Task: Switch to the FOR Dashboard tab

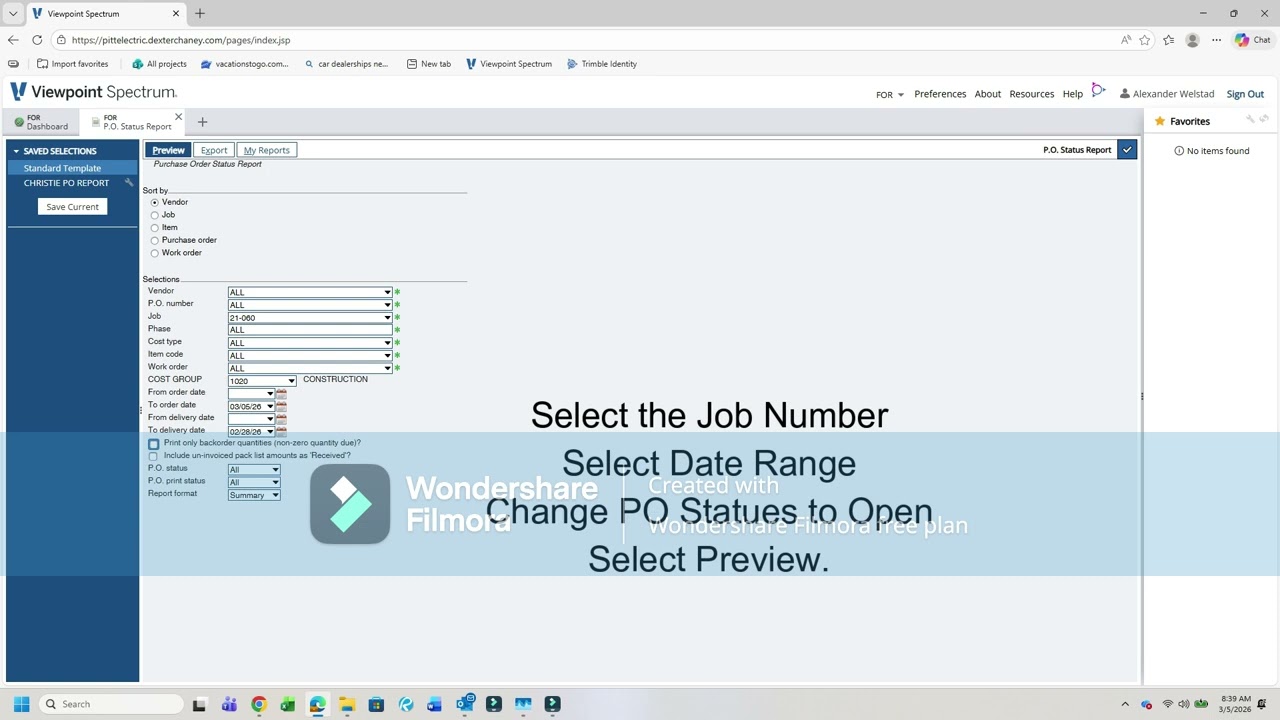Action: 42,122
